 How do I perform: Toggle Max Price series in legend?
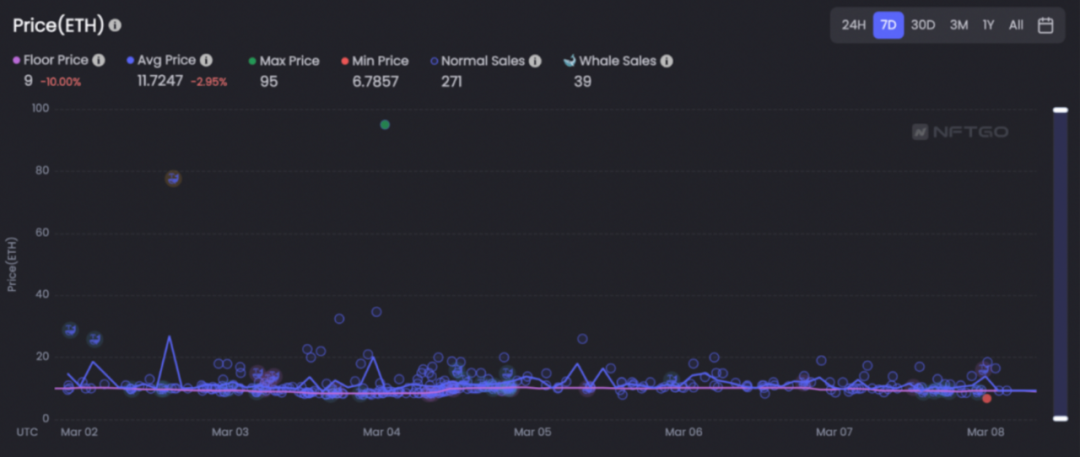tap(284, 61)
